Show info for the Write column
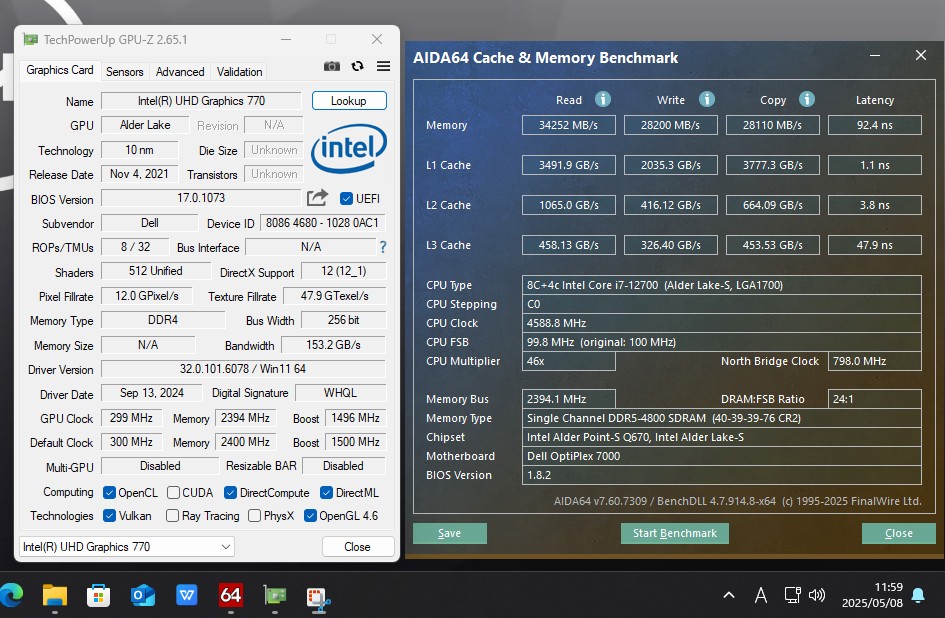The image size is (945, 618). (x=707, y=99)
